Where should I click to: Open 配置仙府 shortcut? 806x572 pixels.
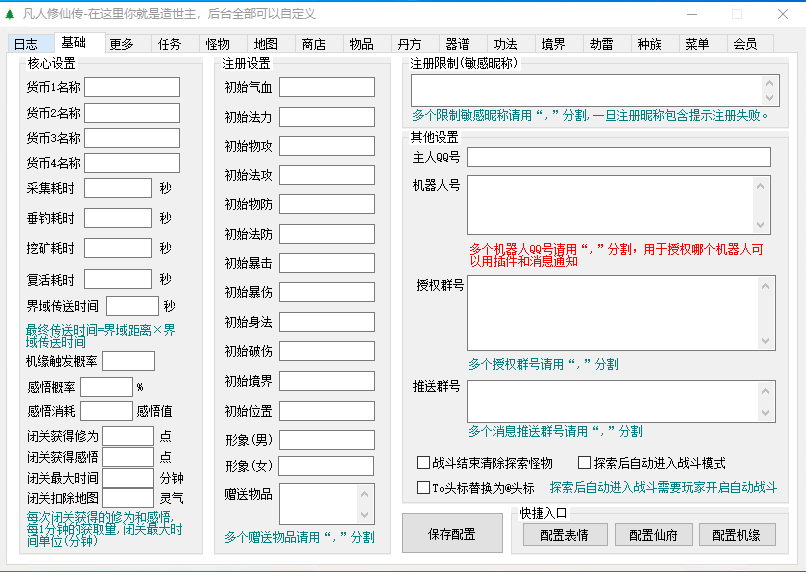coord(654,536)
